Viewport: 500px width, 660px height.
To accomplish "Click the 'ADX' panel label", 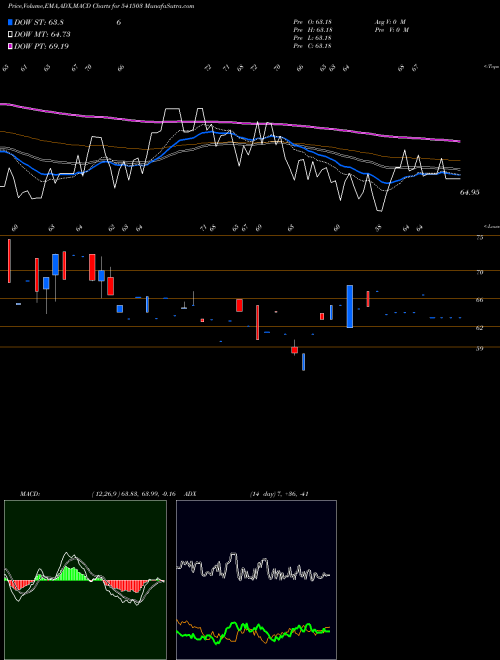I will tap(190, 494).
